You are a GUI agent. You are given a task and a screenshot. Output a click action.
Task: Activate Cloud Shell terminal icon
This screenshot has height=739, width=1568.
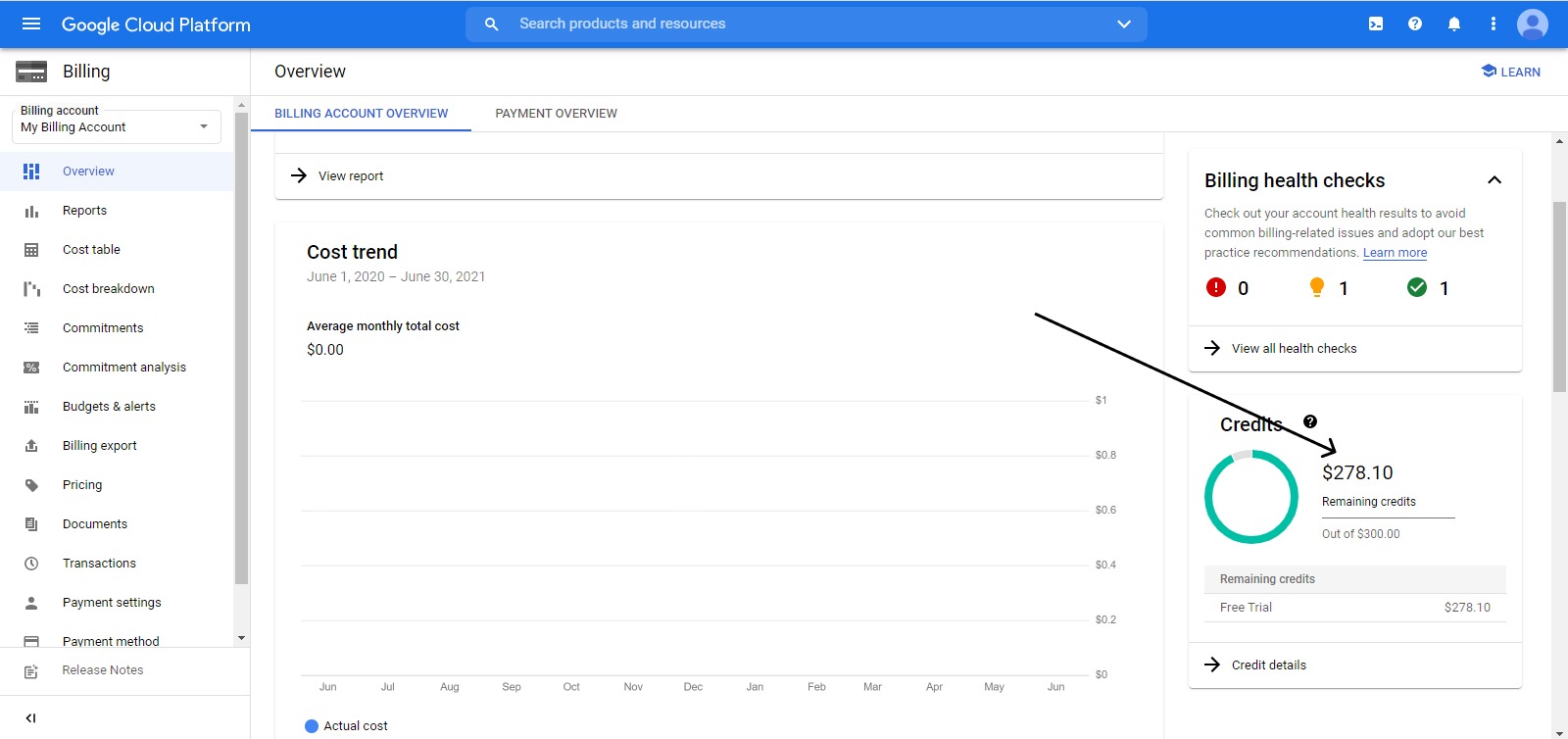click(1376, 24)
